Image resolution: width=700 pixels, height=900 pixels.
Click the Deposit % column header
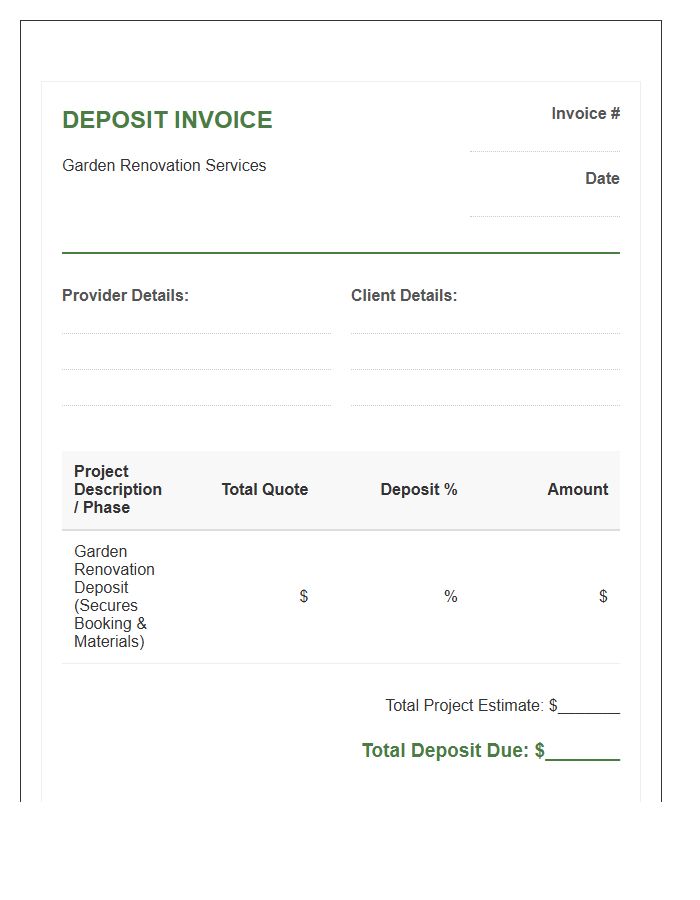[419, 490]
